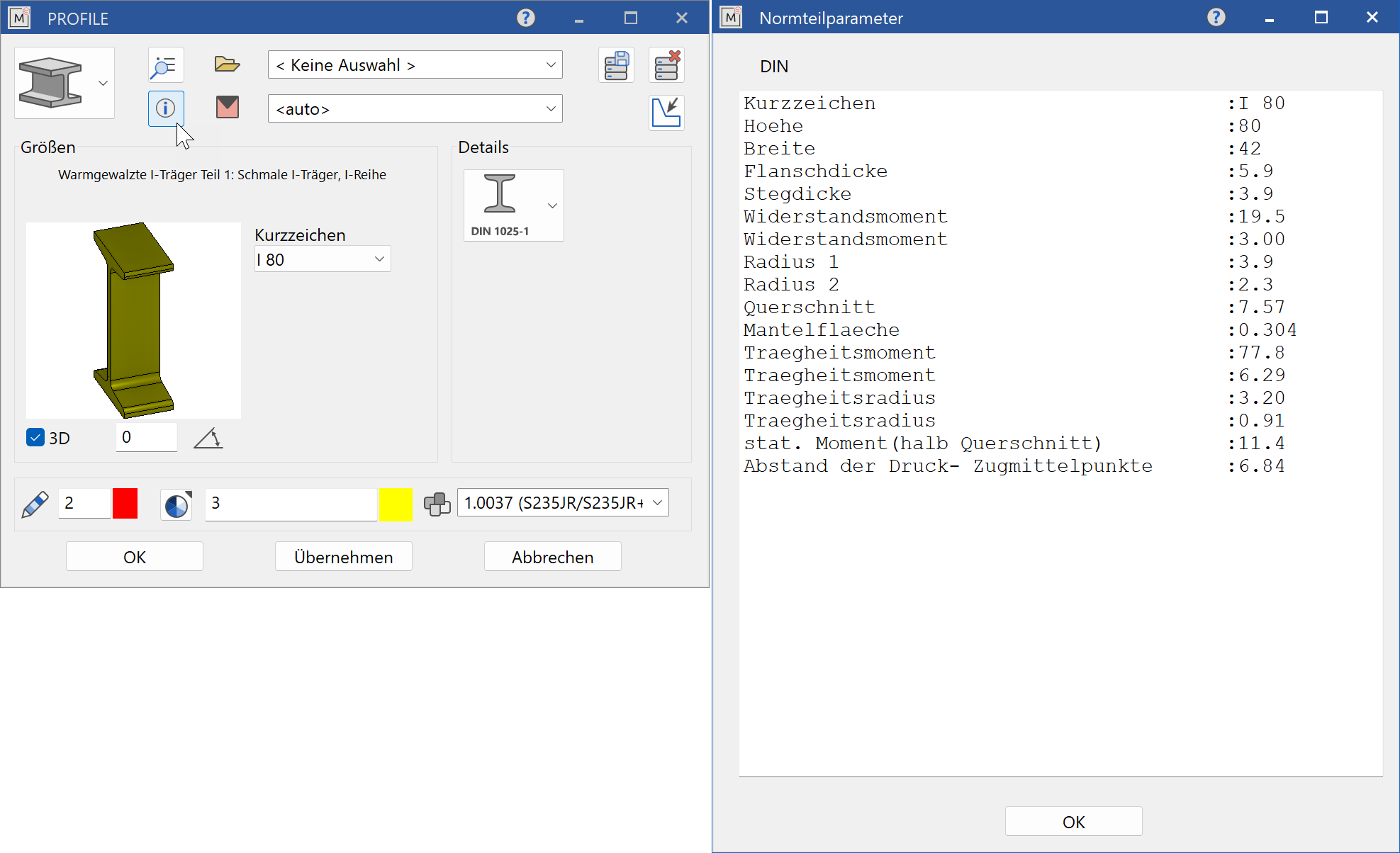Expand the DIN 1025-1 details dropdown
1400x853 pixels.
[552, 205]
